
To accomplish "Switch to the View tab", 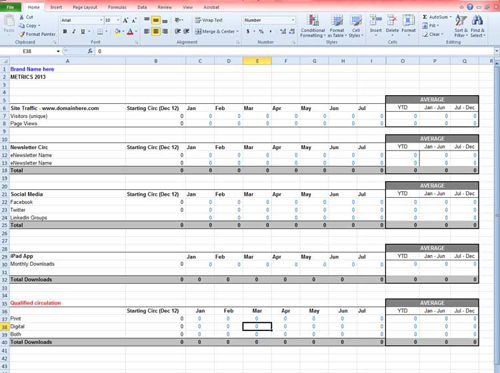I will point(188,7).
